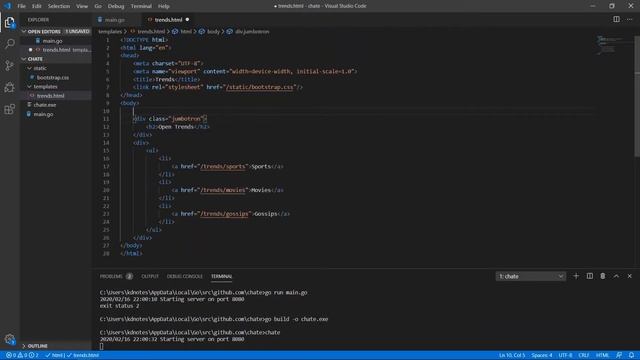Open the notifications bell in status bar
Image resolution: width=640 pixels, height=360 pixels.
631,355
